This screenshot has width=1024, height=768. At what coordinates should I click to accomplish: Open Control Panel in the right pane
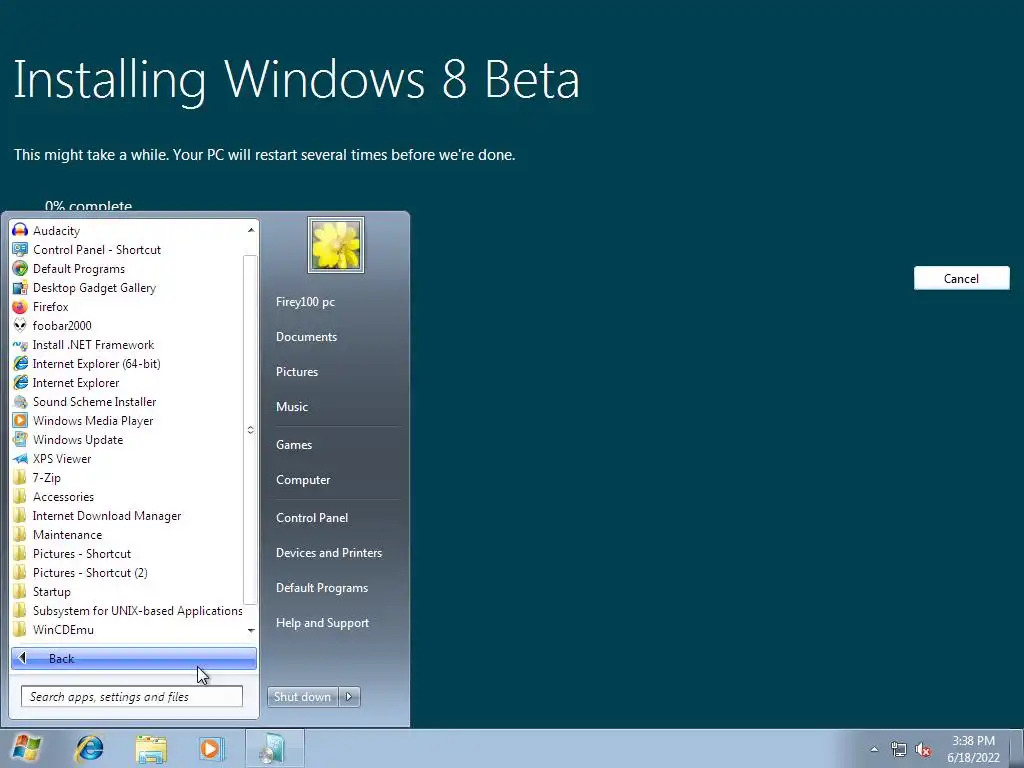pos(312,518)
